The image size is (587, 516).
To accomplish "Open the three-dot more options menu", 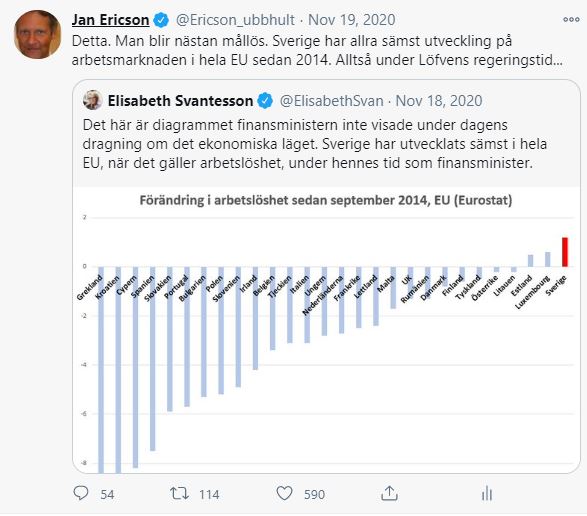I will pos(571,19).
